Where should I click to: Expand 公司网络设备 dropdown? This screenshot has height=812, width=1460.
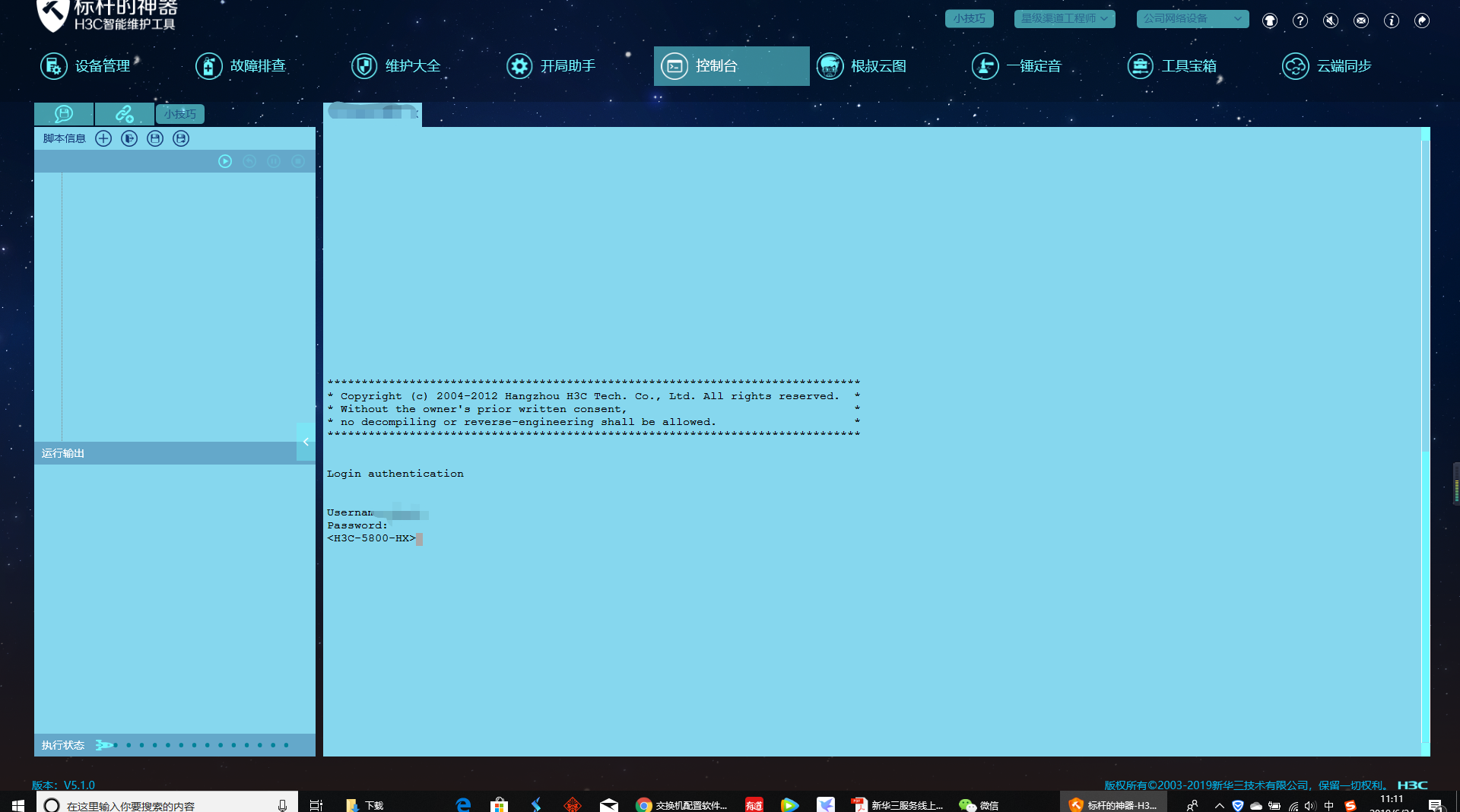point(1192,18)
